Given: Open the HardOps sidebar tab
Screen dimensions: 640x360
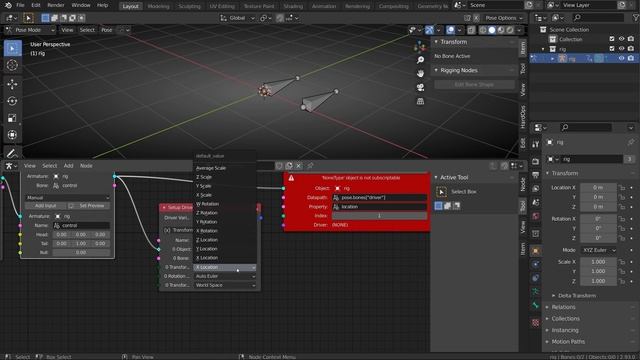Looking at the screenshot, I should 523,117.
